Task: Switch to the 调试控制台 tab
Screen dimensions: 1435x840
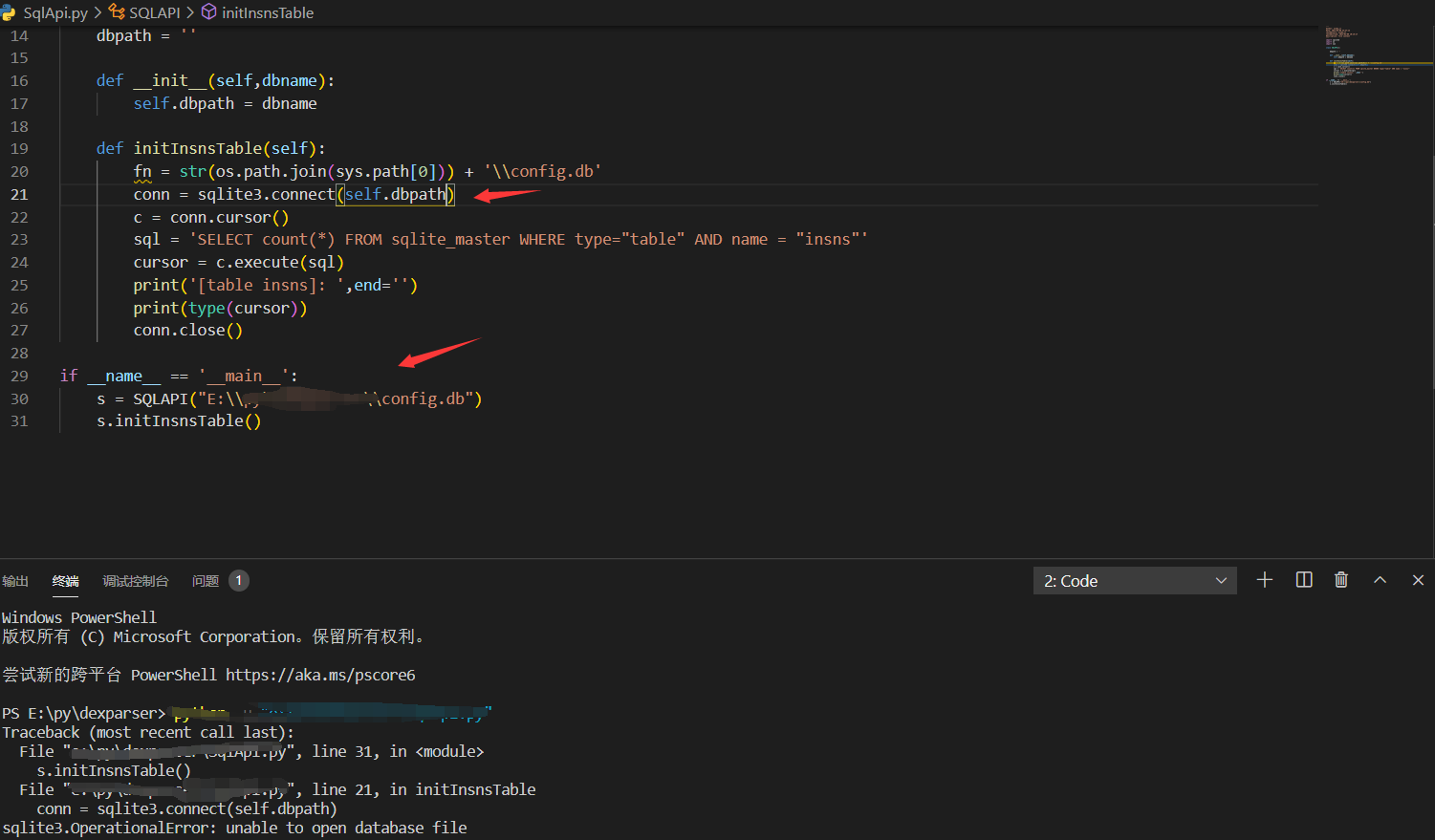Action: (135, 581)
